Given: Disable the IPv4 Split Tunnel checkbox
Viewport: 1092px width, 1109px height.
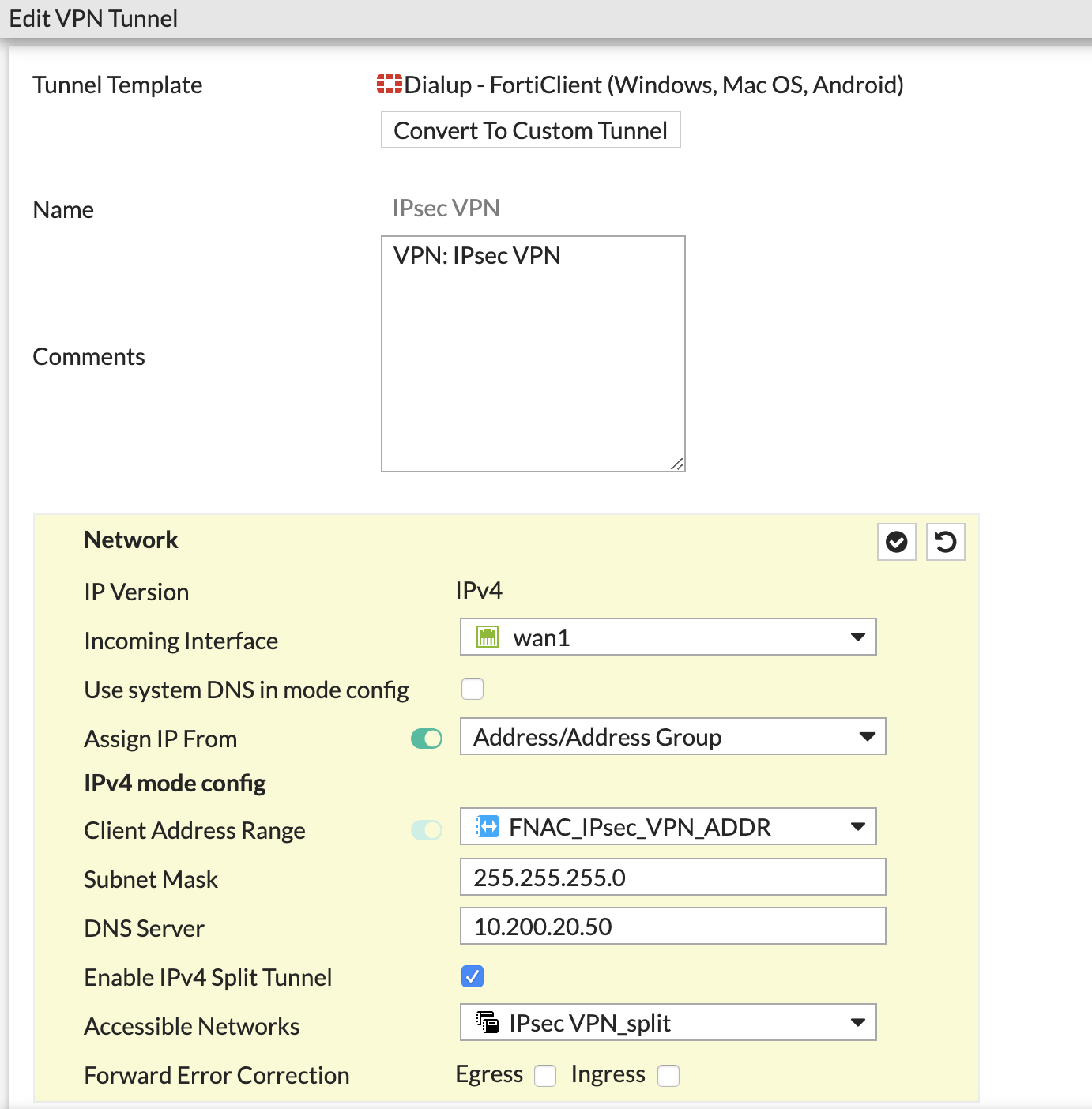Looking at the screenshot, I should (472, 977).
